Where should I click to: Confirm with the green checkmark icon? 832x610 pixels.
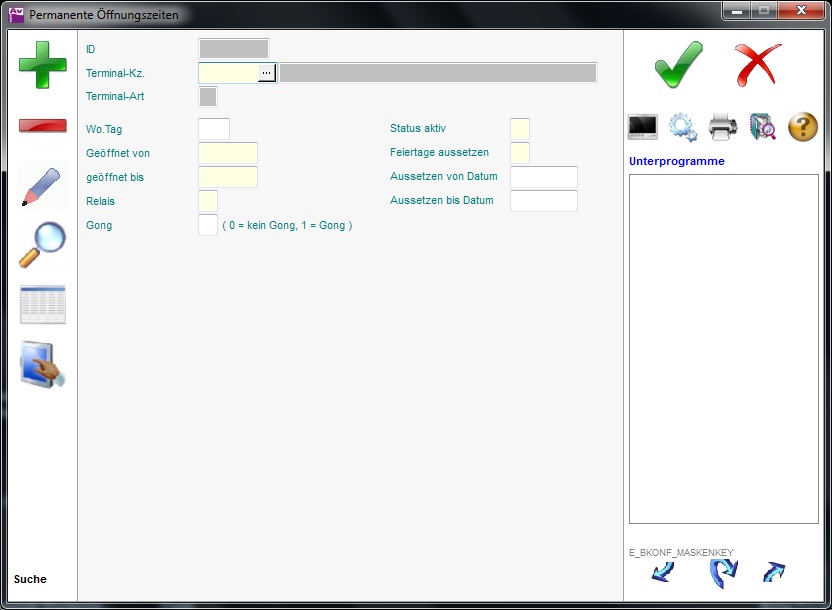coord(679,65)
